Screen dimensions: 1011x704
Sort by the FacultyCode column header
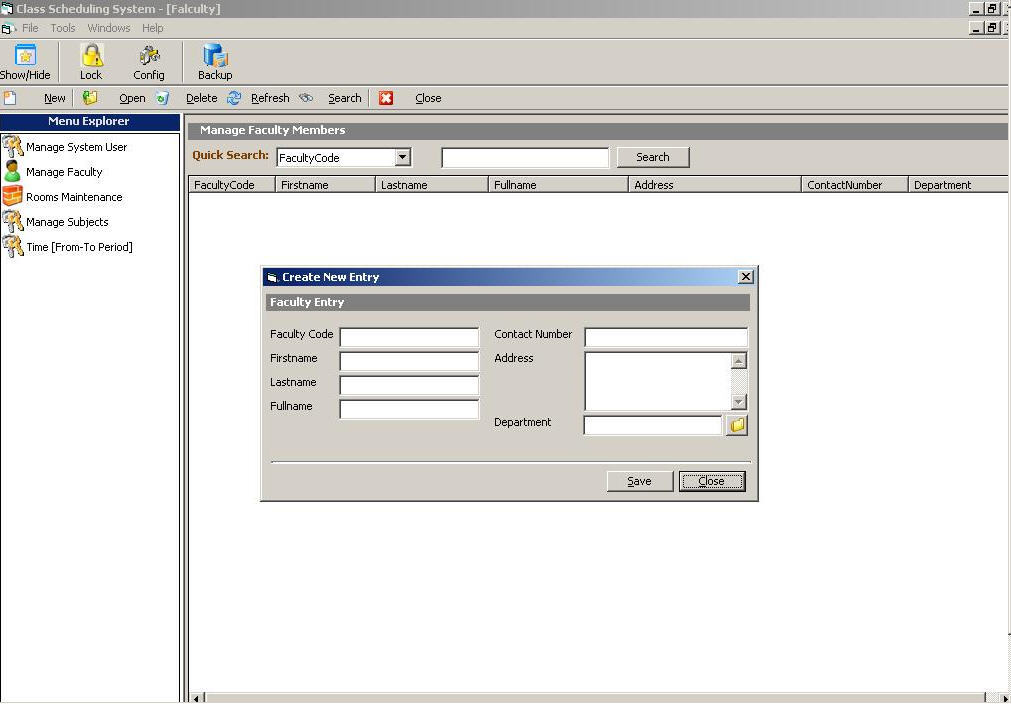tap(231, 184)
